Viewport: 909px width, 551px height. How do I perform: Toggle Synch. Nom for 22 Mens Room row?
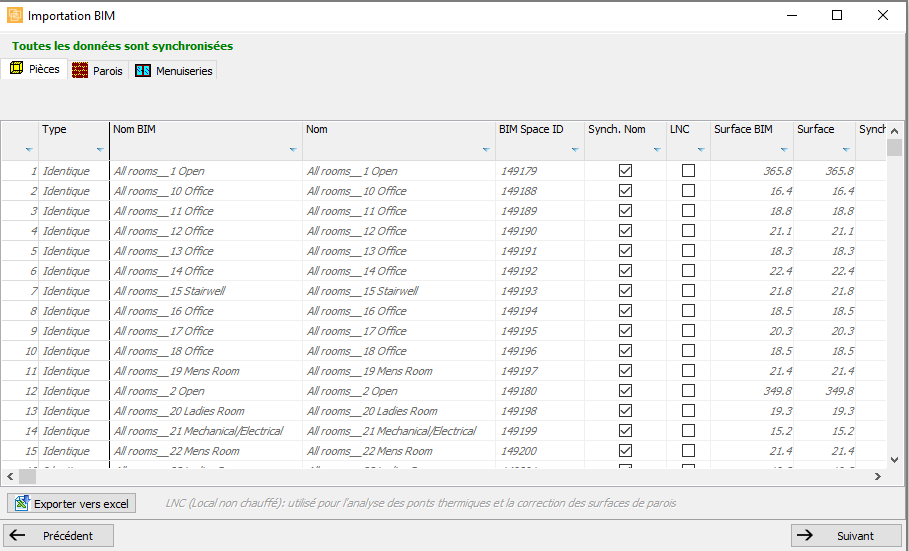click(x=625, y=451)
